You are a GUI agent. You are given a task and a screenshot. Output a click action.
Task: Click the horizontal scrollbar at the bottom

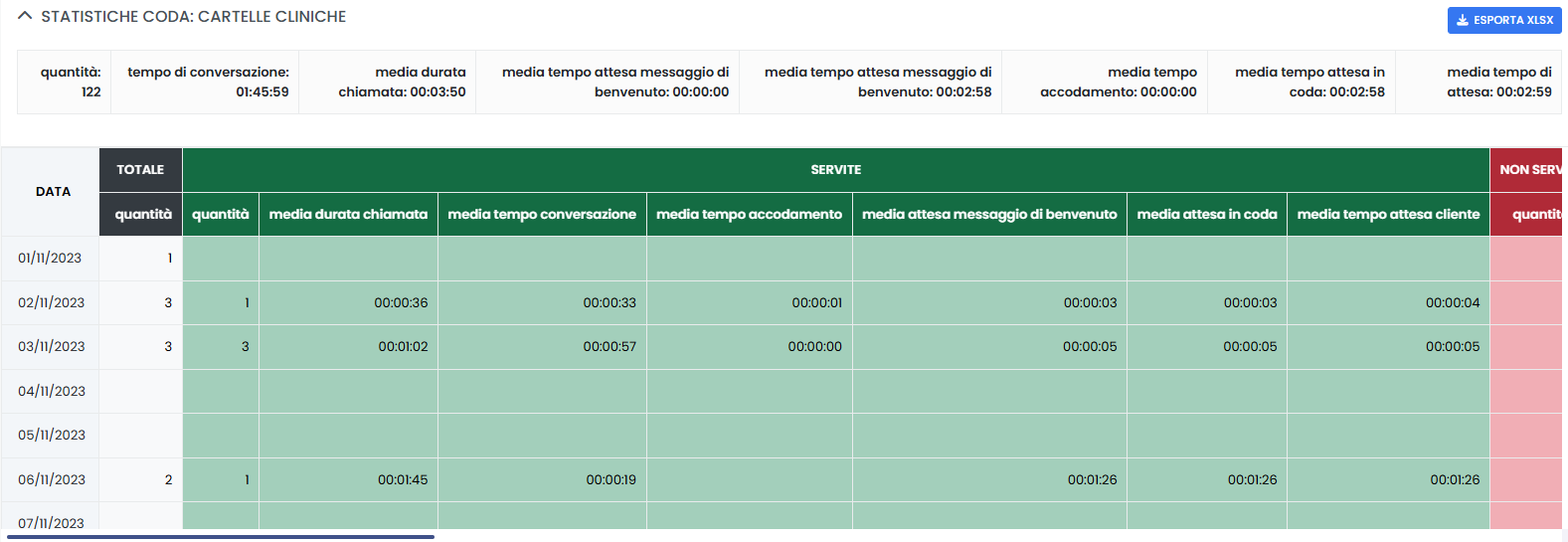coord(221,537)
